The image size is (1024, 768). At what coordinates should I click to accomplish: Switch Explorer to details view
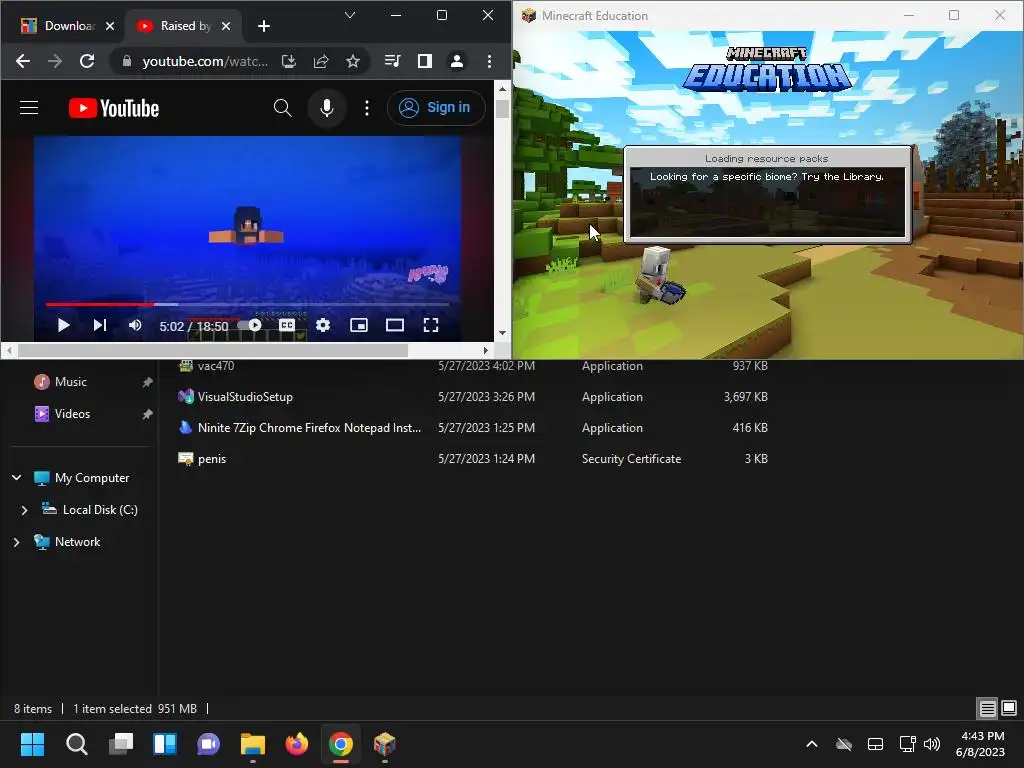[987, 708]
